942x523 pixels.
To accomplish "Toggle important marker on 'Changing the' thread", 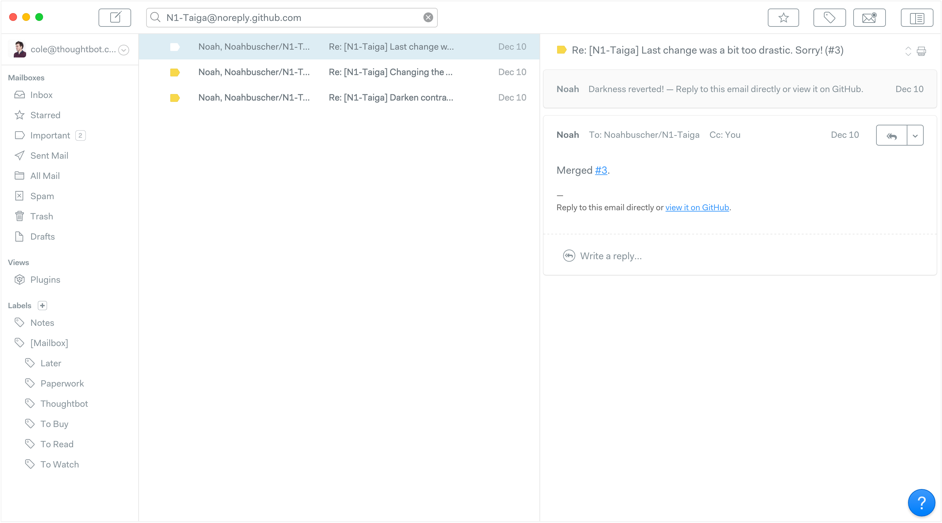I will click(175, 72).
